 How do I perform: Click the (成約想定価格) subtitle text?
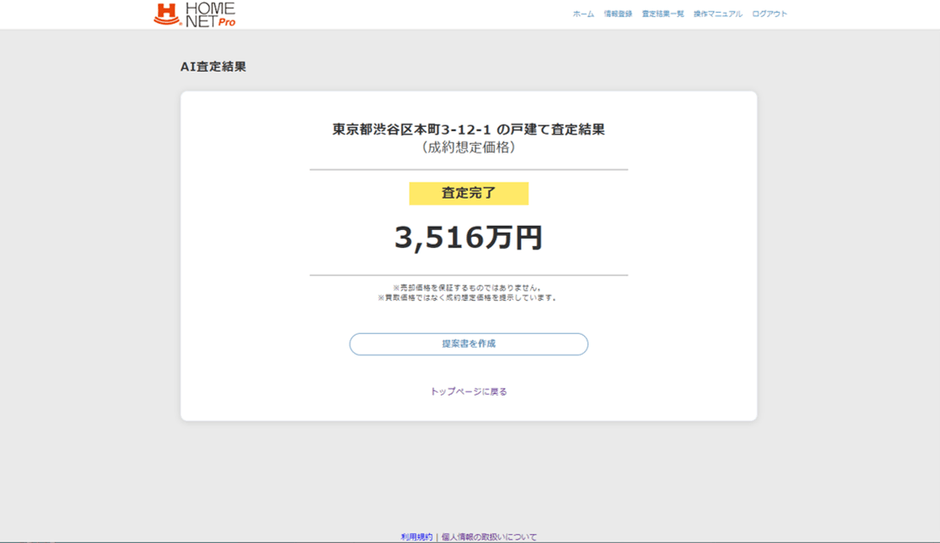(x=468, y=147)
